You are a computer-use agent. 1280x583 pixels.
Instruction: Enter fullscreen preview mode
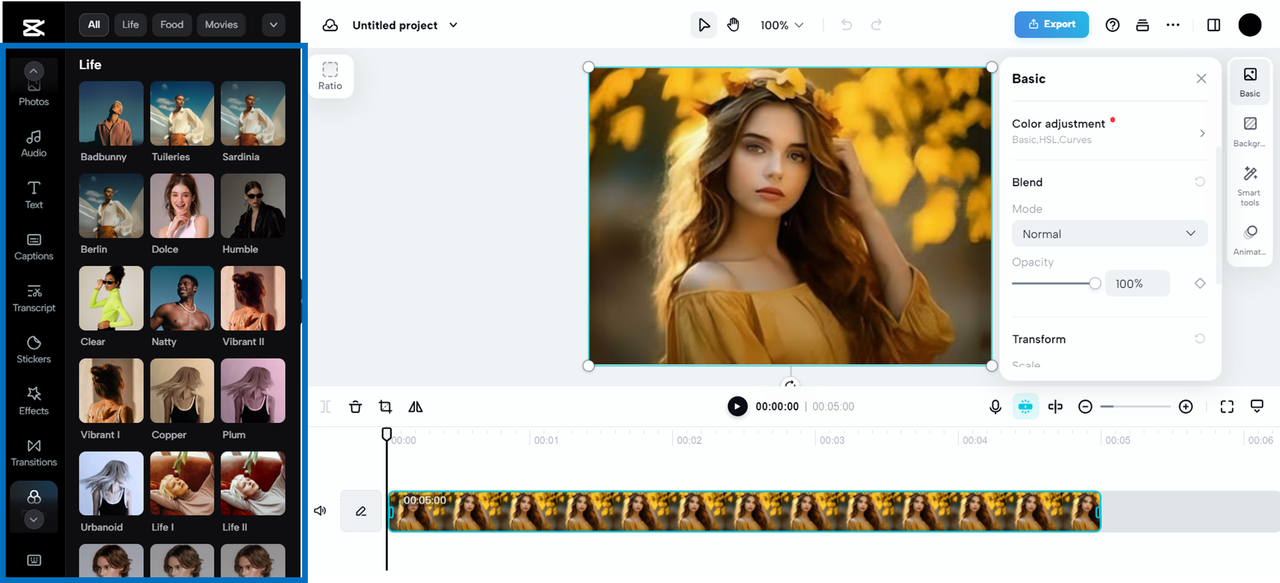pyautogui.click(x=1227, y=406)
